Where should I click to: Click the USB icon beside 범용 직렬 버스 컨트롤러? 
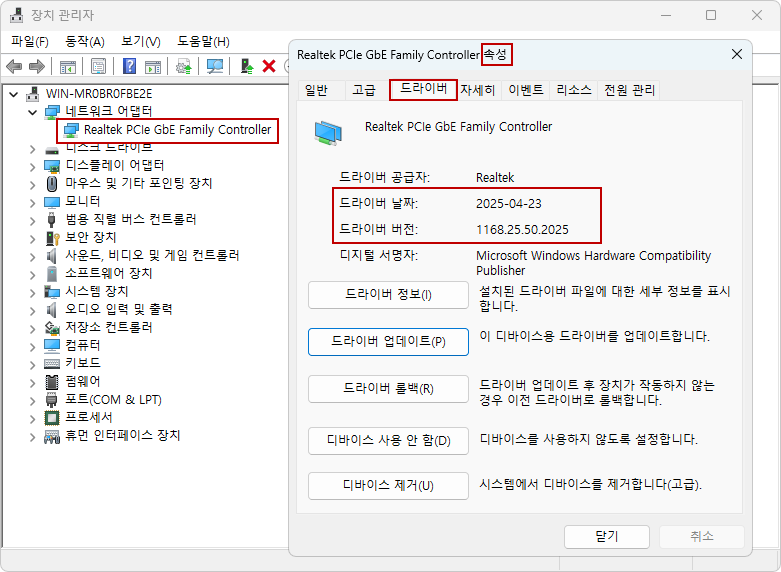click(51, 220)
